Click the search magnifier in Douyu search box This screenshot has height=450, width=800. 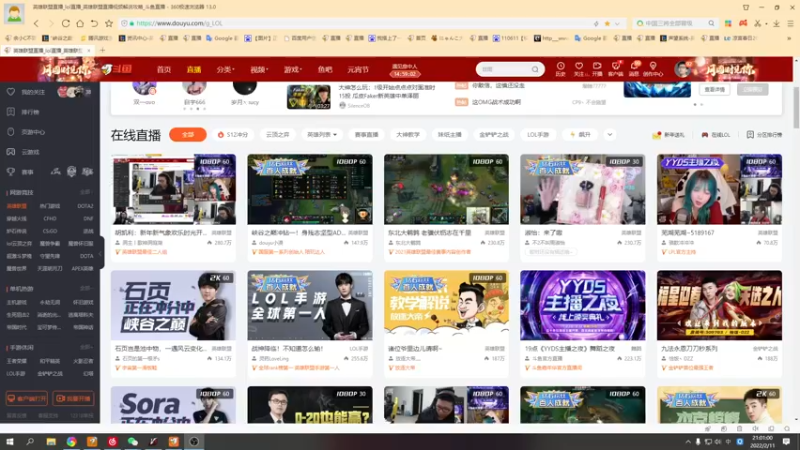tap(535, 69)
